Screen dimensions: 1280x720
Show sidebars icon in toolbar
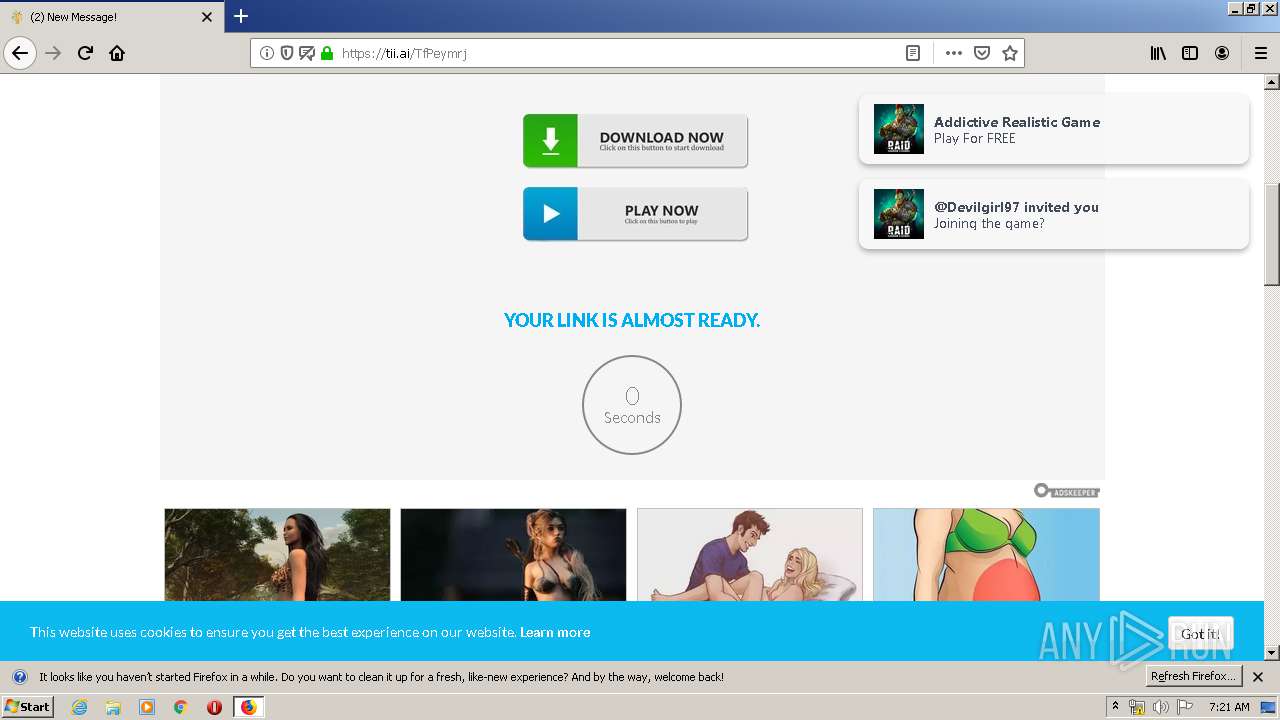click(1190, 53)
